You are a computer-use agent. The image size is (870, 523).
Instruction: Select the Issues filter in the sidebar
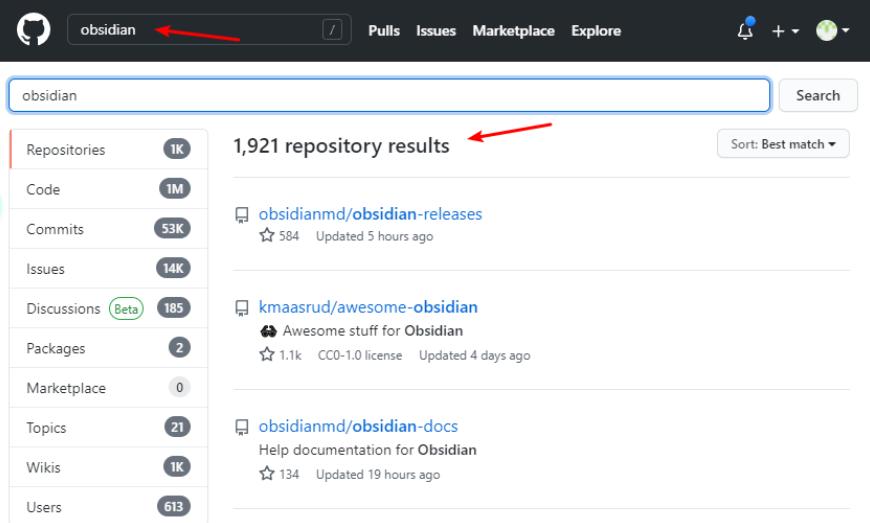[109, 268]
